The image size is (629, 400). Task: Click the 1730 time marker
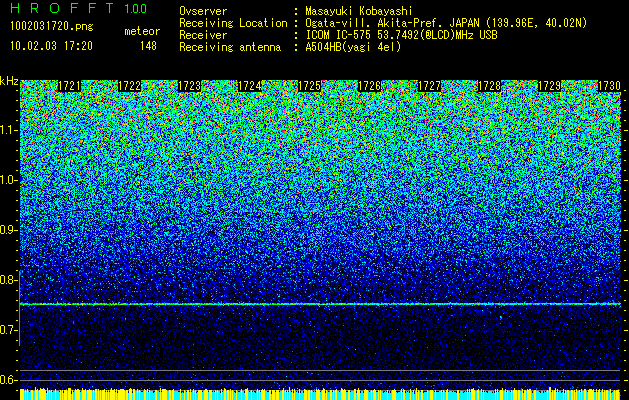609,86
